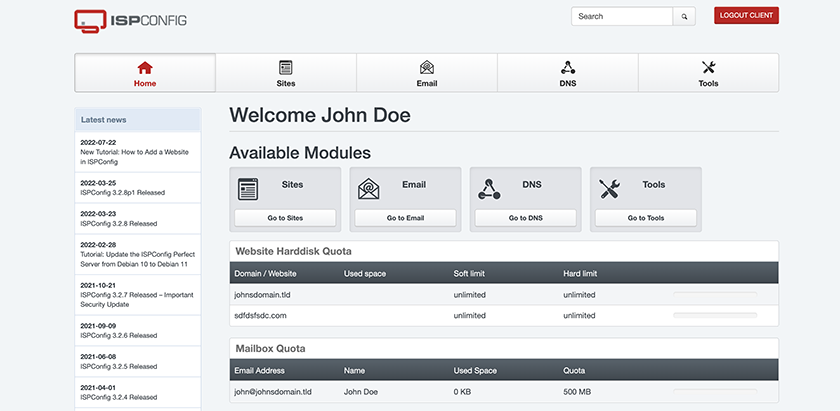840x411 pixels.
Task: Click the johnsdomain.tld quota usage bar
Action: point(715,295)
